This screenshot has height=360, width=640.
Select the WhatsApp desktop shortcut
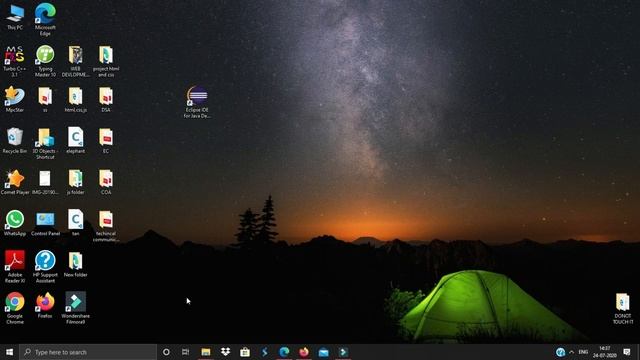pyautogui.click(x=15, y=223)
